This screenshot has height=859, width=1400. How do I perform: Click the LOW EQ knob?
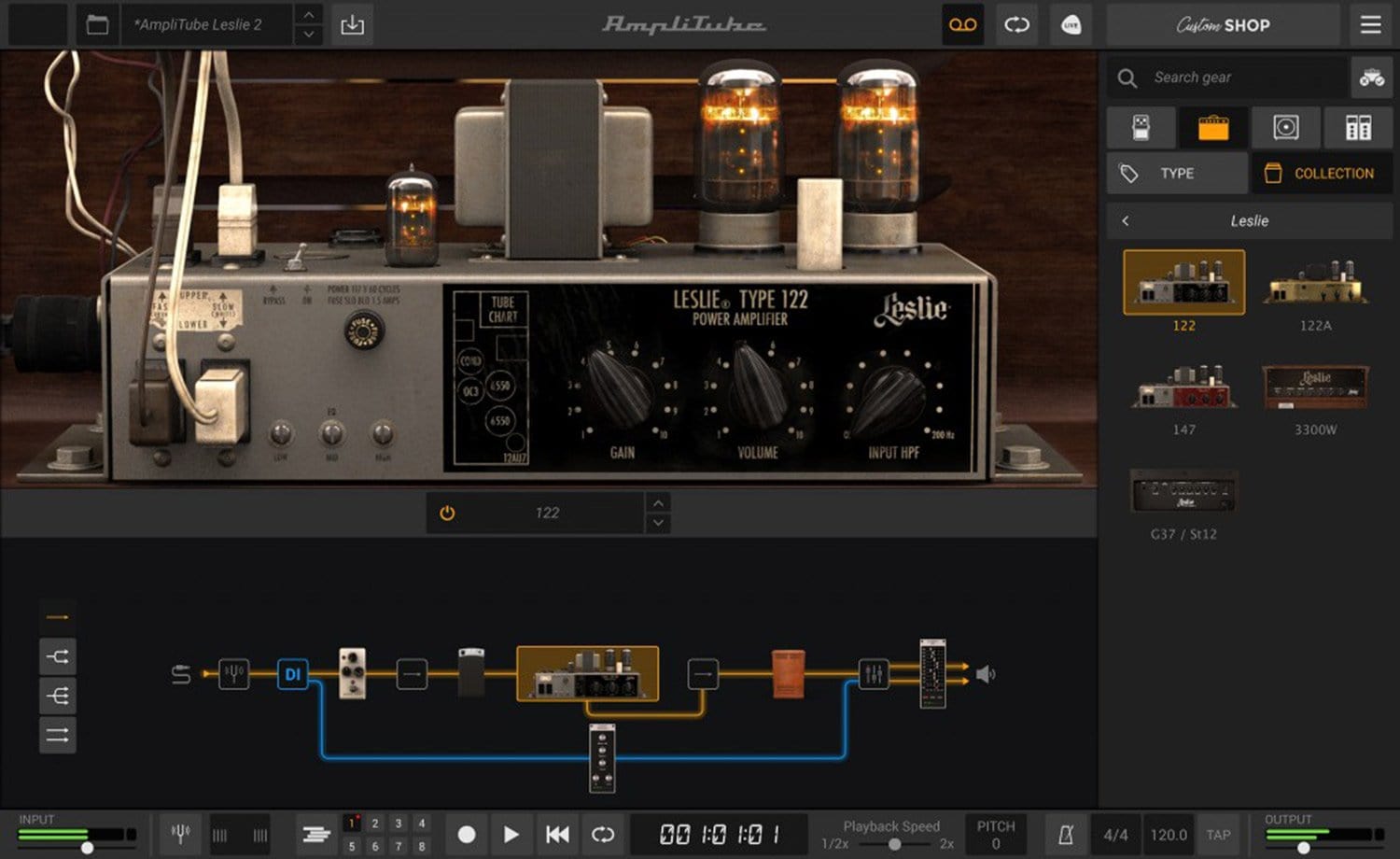[x=281, y=433]
